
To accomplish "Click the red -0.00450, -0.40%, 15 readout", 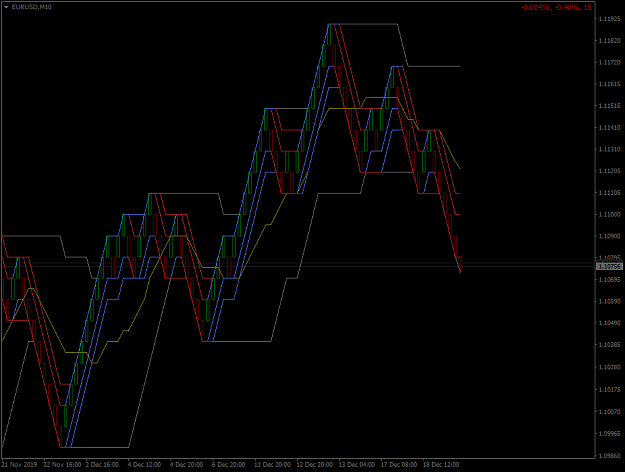I will pos(556,7).
